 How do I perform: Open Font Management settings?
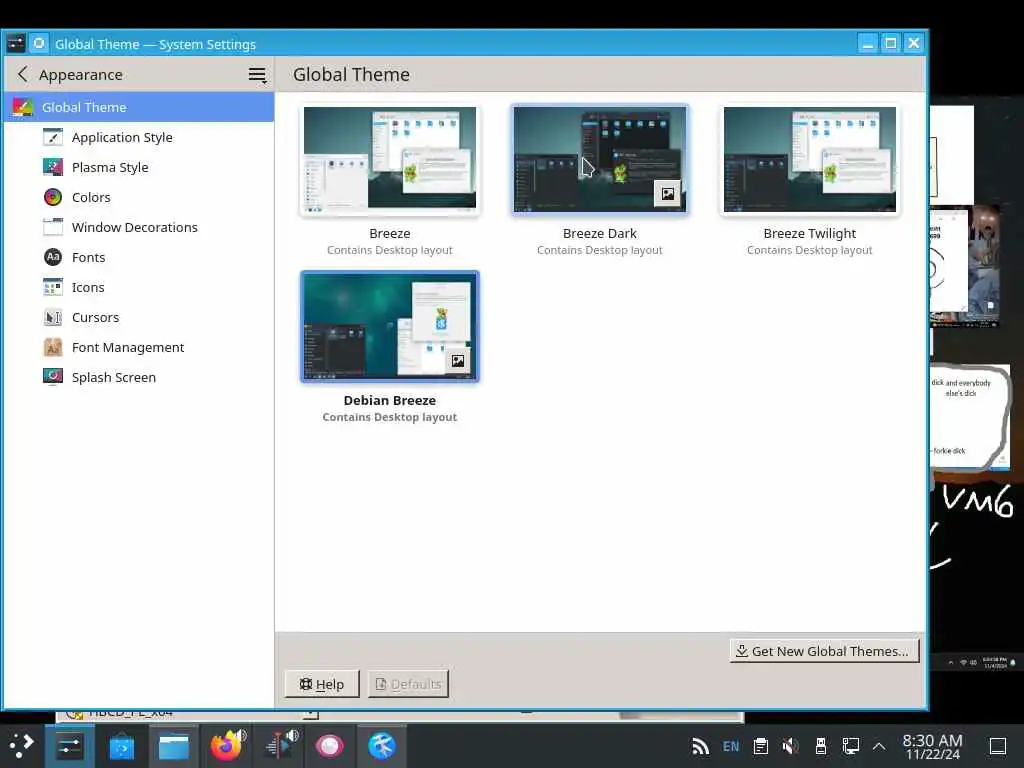tap(138, 347)
